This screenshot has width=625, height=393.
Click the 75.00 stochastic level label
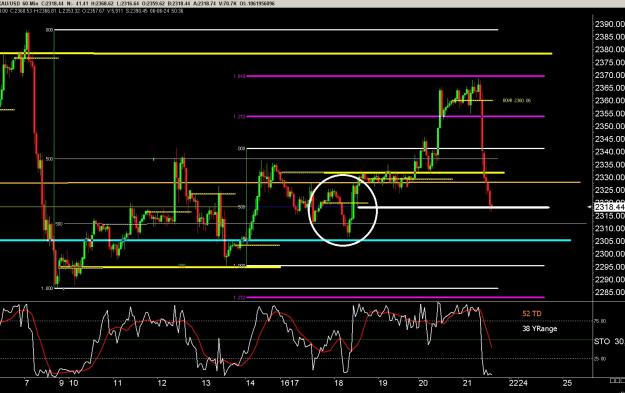coord(600,321)
